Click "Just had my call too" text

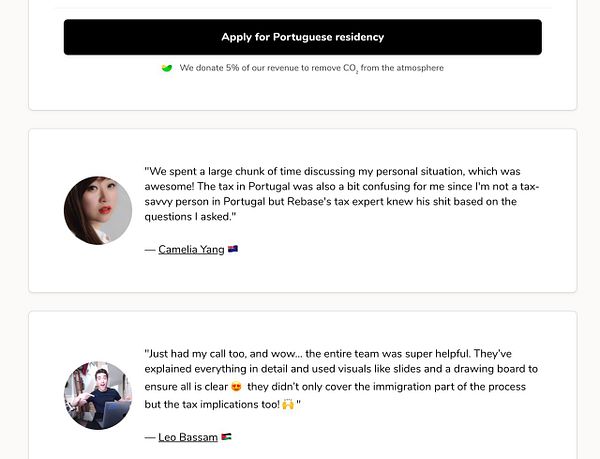198,353
